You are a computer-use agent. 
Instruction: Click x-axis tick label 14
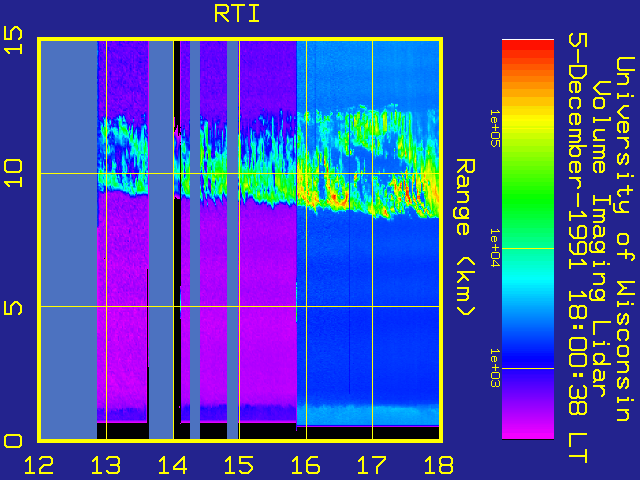173,465
